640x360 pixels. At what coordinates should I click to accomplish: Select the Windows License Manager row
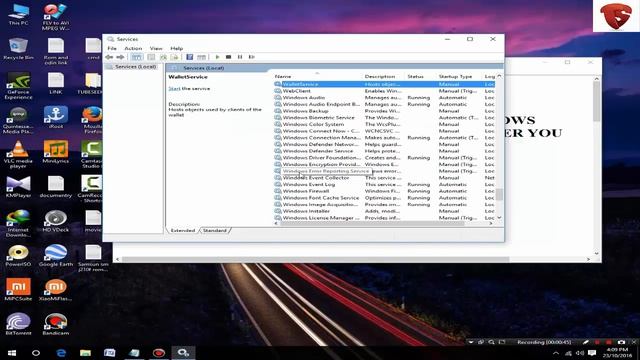click(x=384, y=218)
